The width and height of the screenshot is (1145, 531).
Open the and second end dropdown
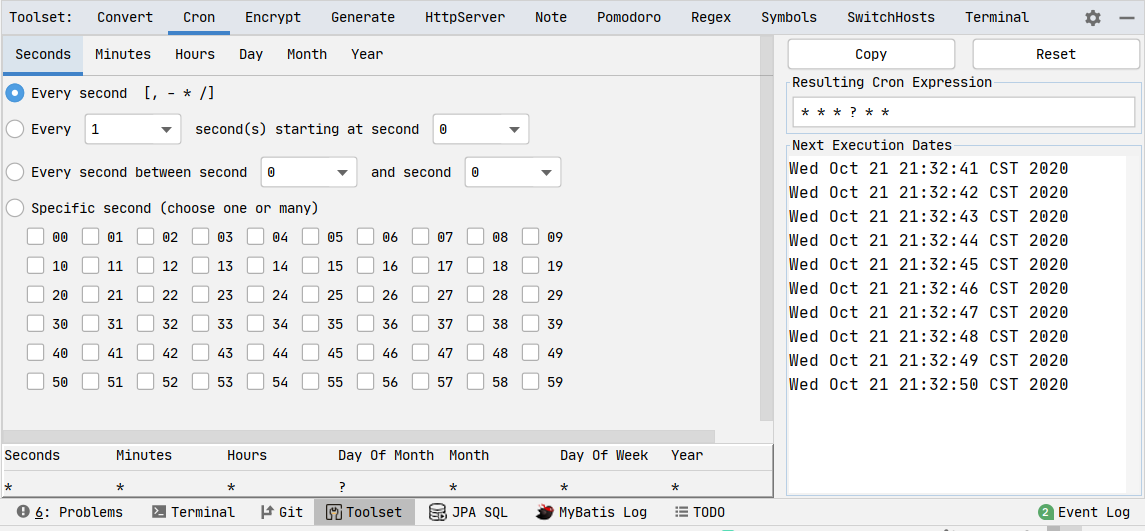[513, 172]
